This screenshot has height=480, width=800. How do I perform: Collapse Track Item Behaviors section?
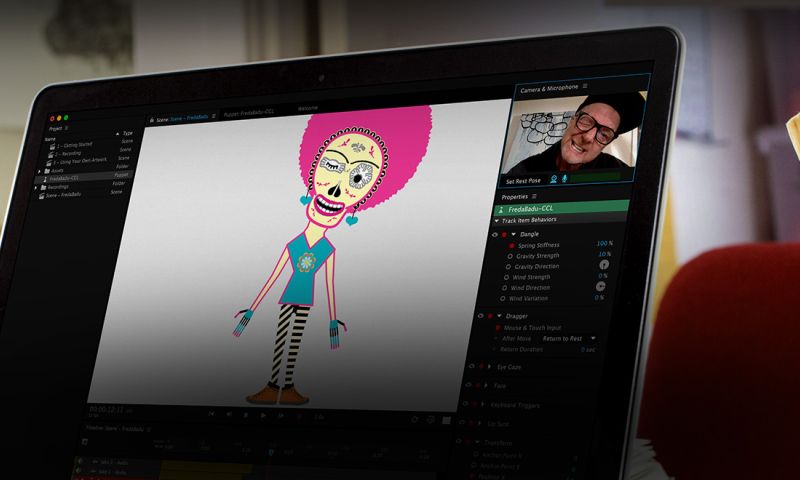497,221
